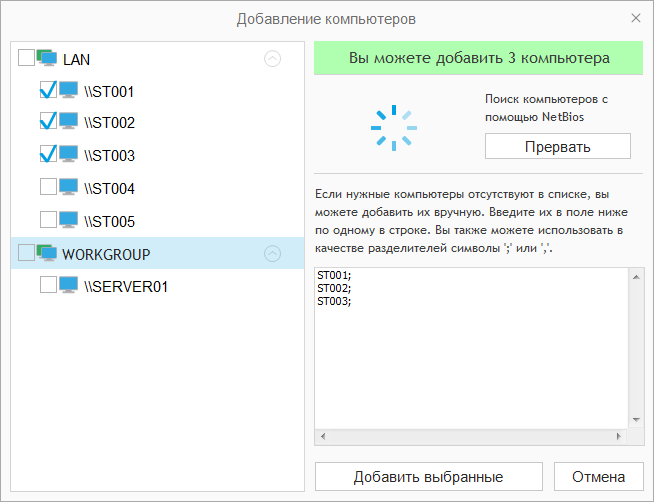Click the ST002 computer monitor icon
Image resolution: width=654 pixels, height=502 pixels.
click(x=69, y=122)
